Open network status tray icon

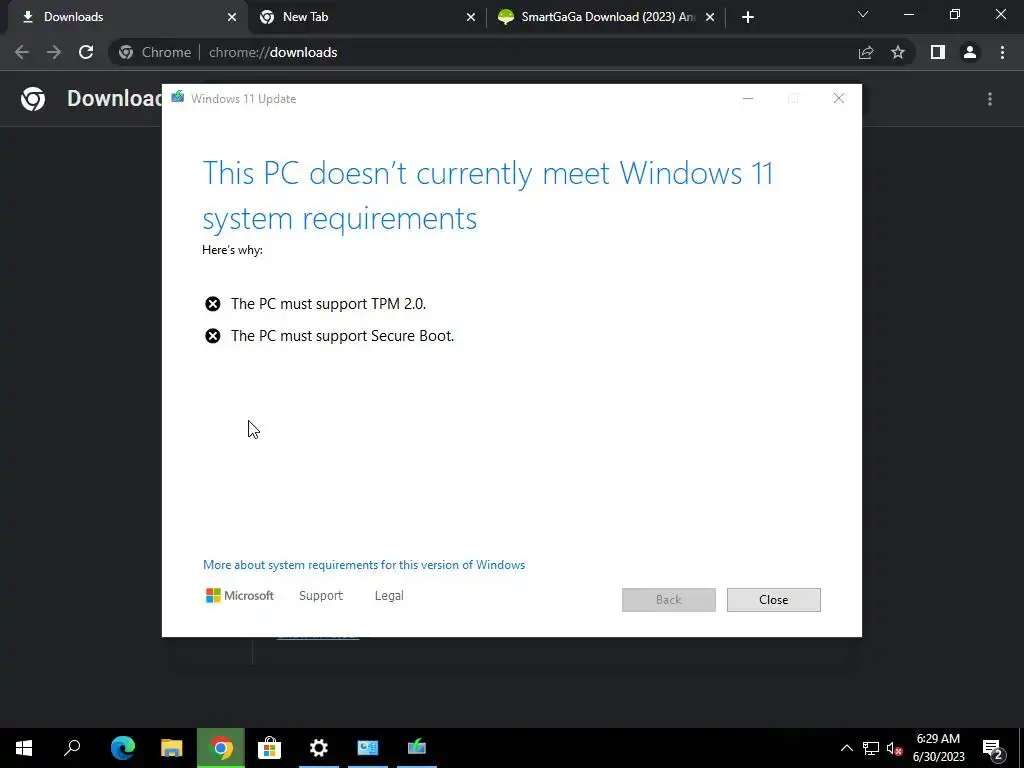[871, 748]
